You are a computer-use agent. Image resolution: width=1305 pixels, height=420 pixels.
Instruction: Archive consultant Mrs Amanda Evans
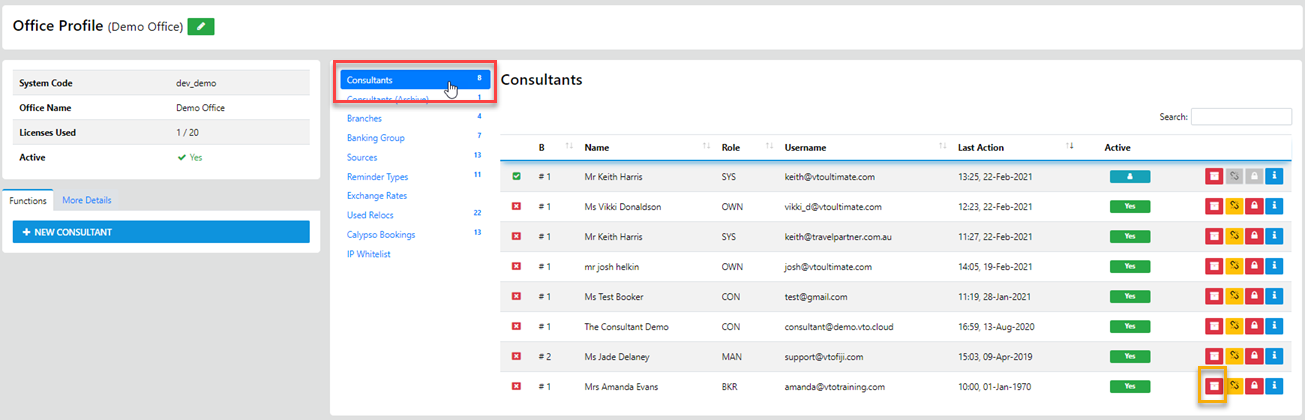pos(1213,385)
